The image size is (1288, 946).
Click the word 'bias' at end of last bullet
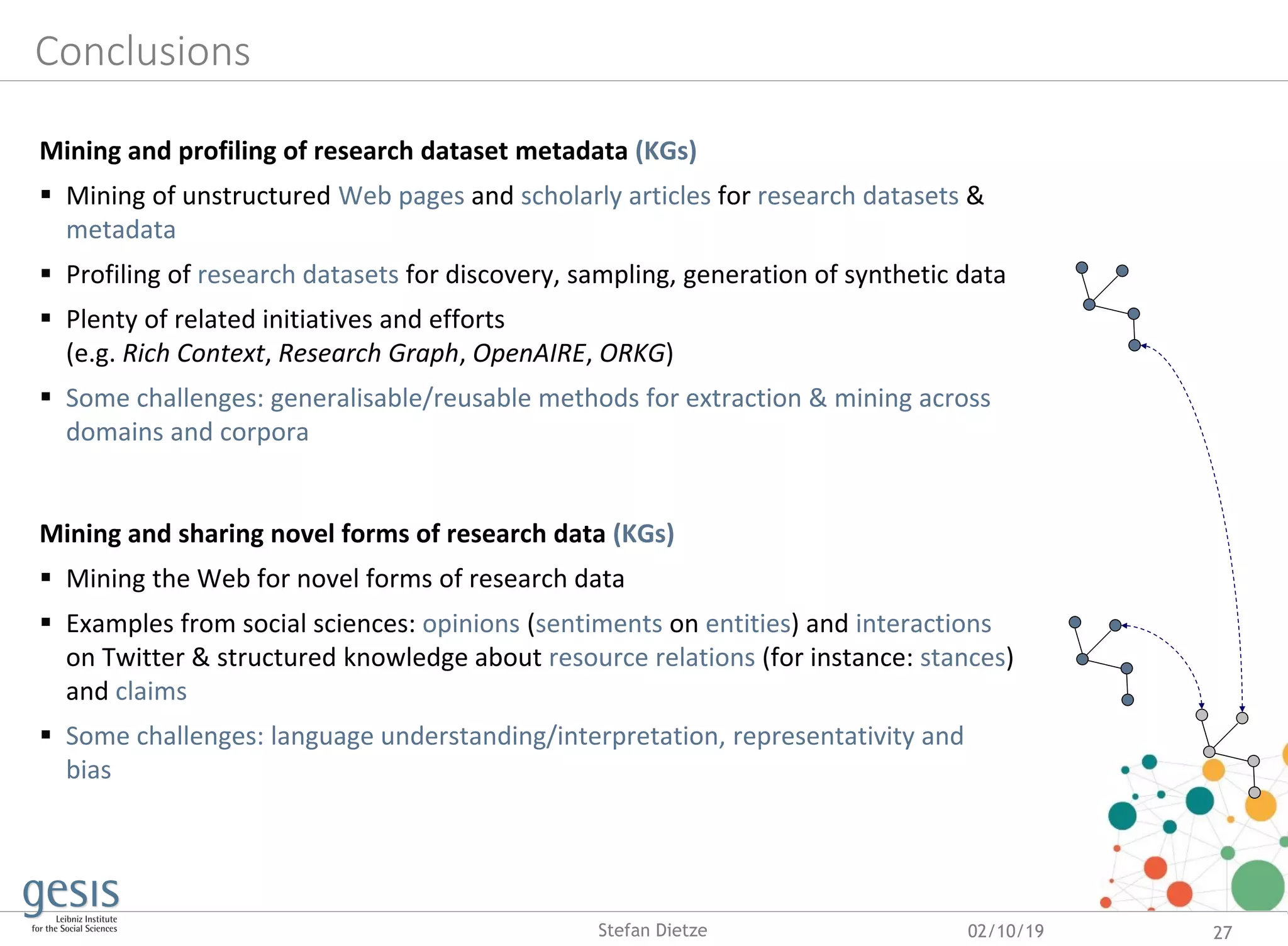pyautogui.click(x=89, y=770)
